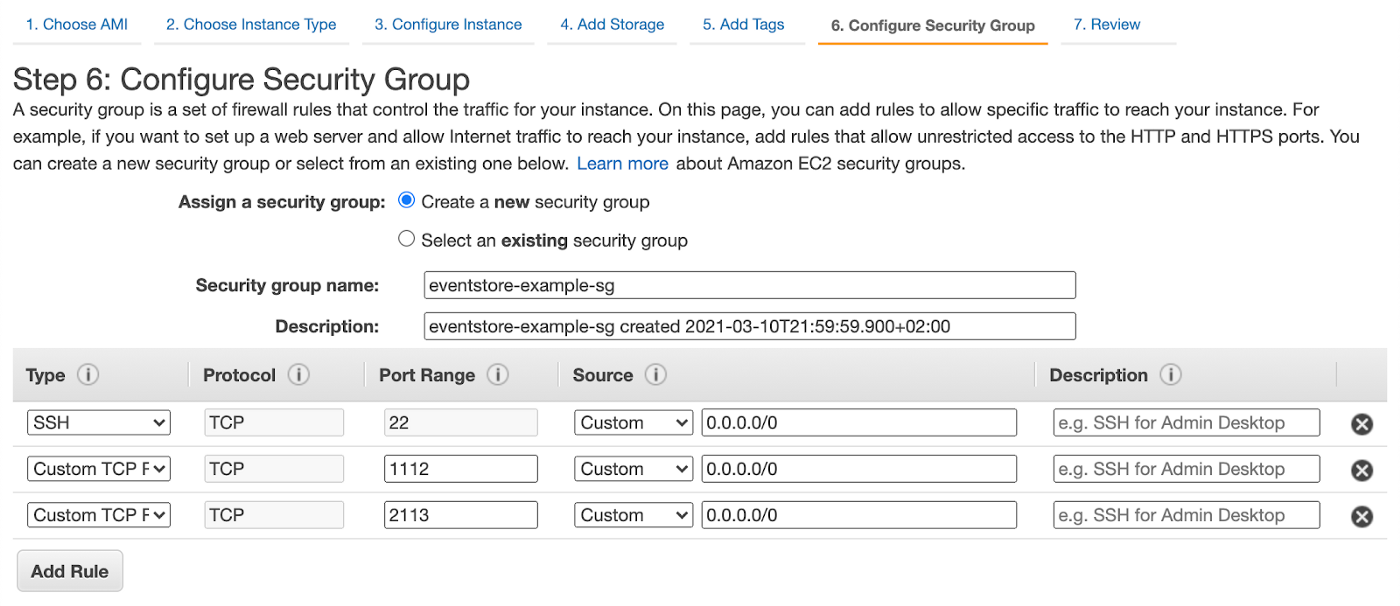Edit the Security group name field

pyautogui.click(x=750, y=285)
